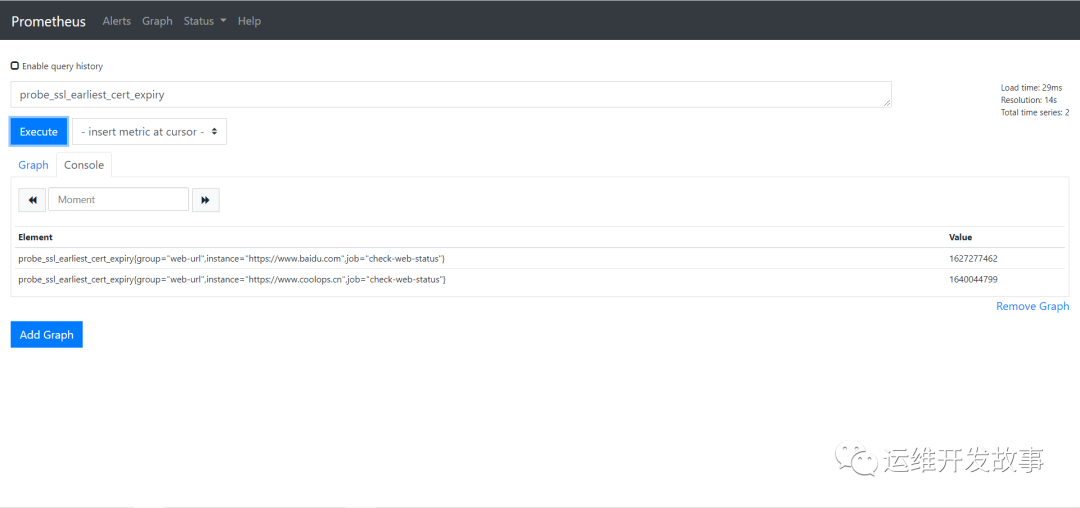This screenshot has height=508, width=1080.
Task: Click Remove Graph link
Action: (x=1032, y=306)
